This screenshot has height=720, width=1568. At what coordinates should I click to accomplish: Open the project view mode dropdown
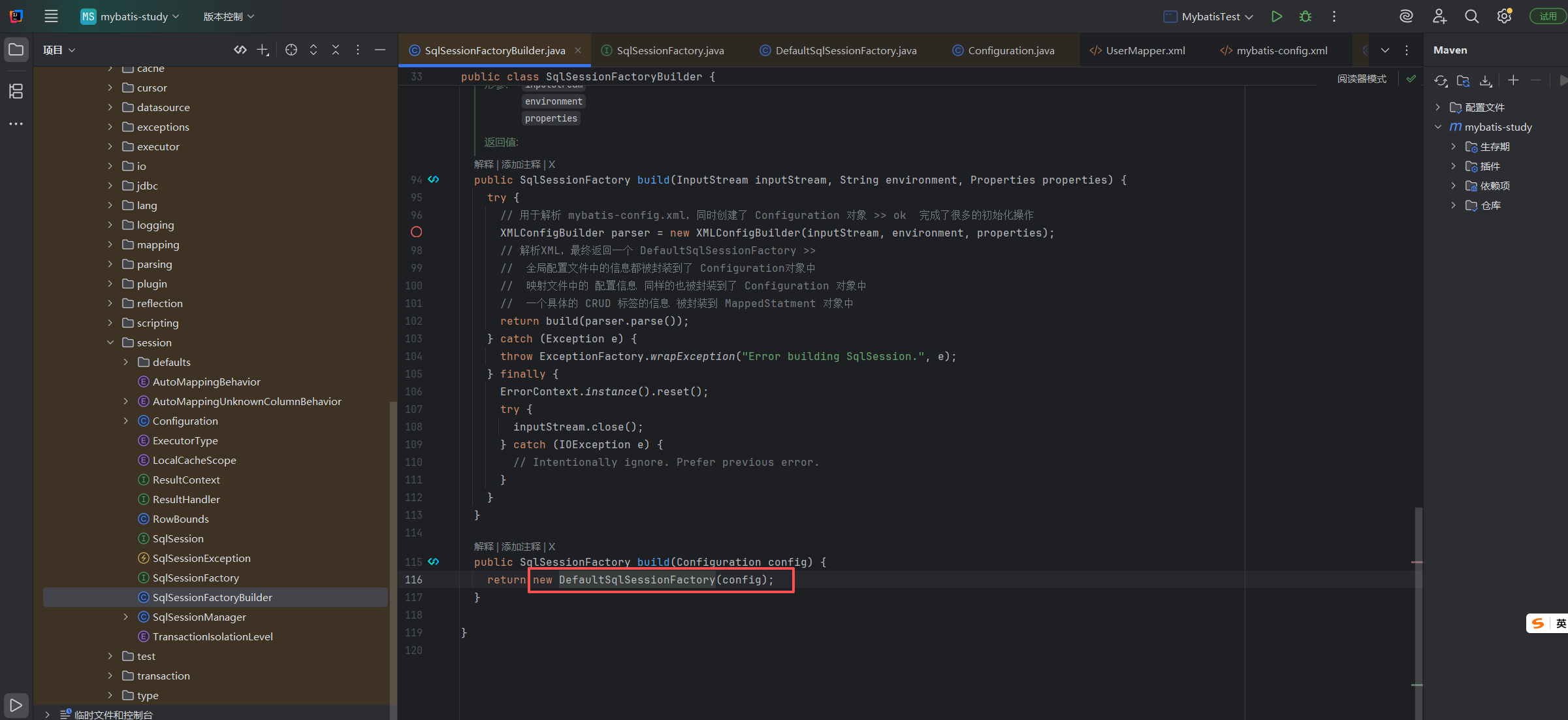[x=59, y=50]
